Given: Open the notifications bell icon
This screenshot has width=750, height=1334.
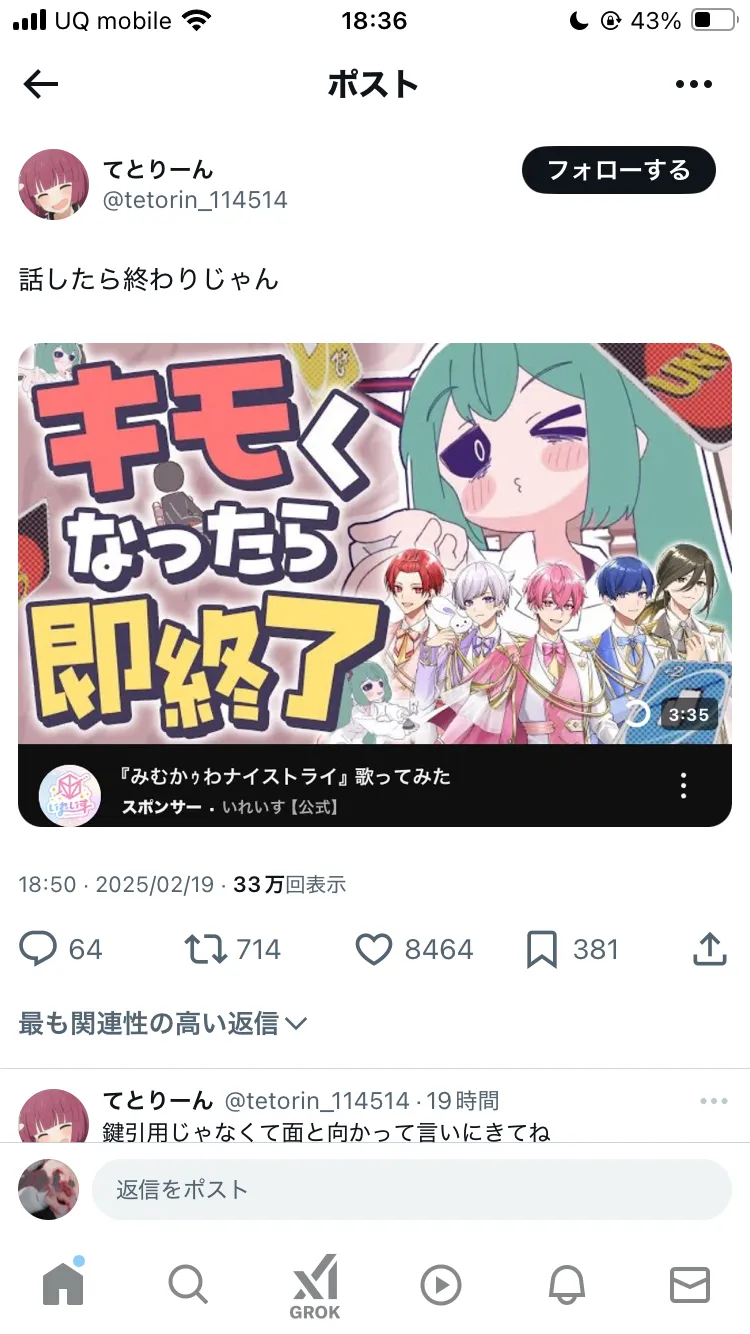Looking at the screenshot, I should (567, 1285).
